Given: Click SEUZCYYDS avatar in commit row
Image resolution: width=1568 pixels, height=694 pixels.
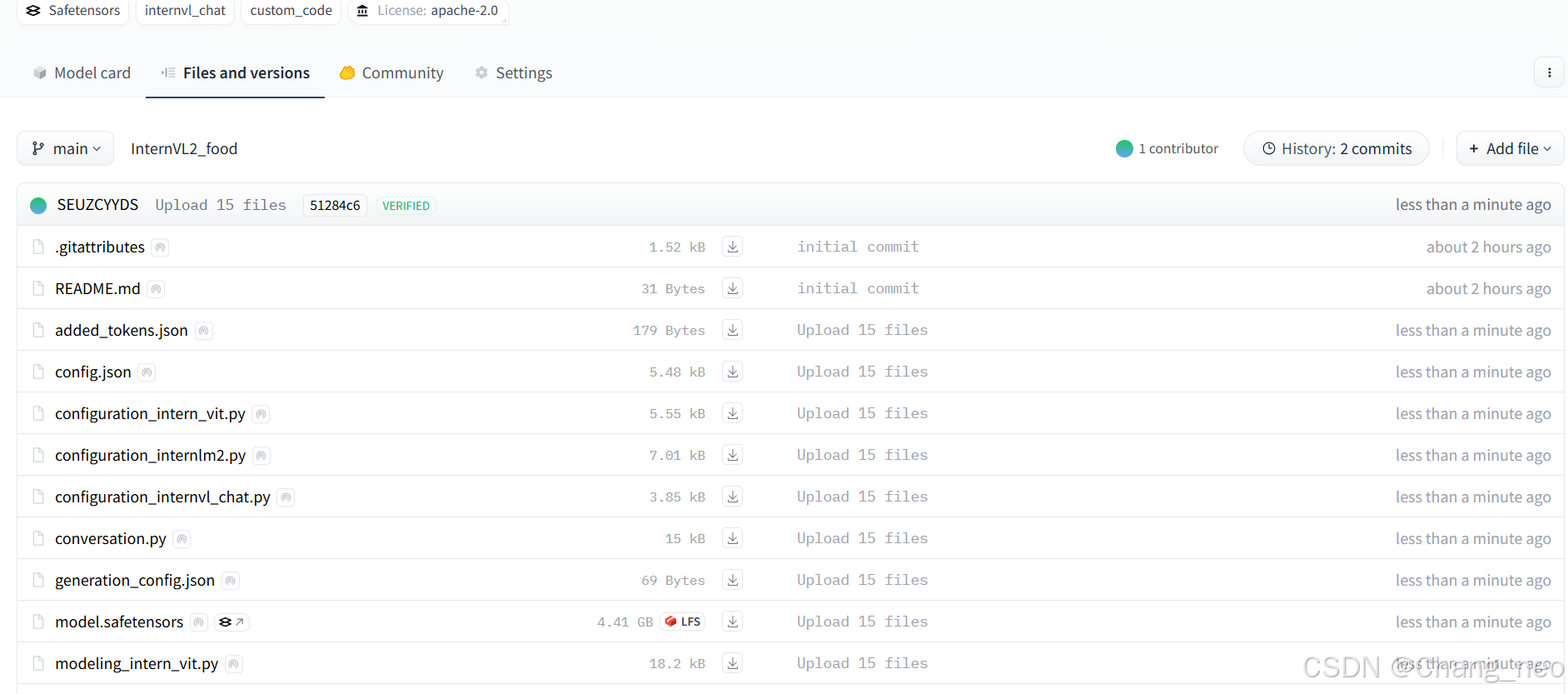Looking at the screenshot, I should 38,205.
